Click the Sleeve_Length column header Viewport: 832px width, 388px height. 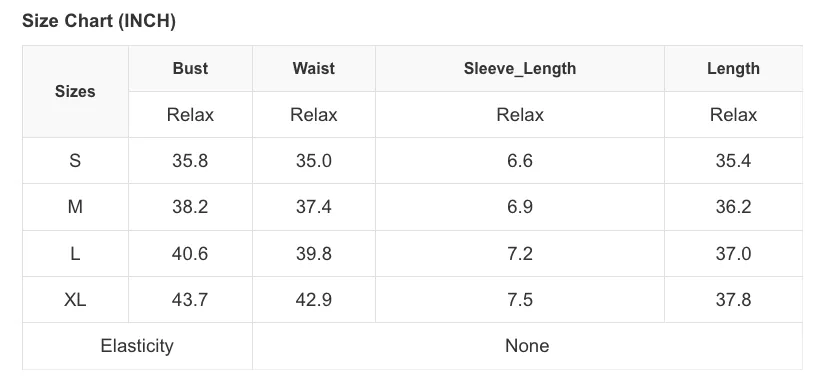click(x=519, y=68)
